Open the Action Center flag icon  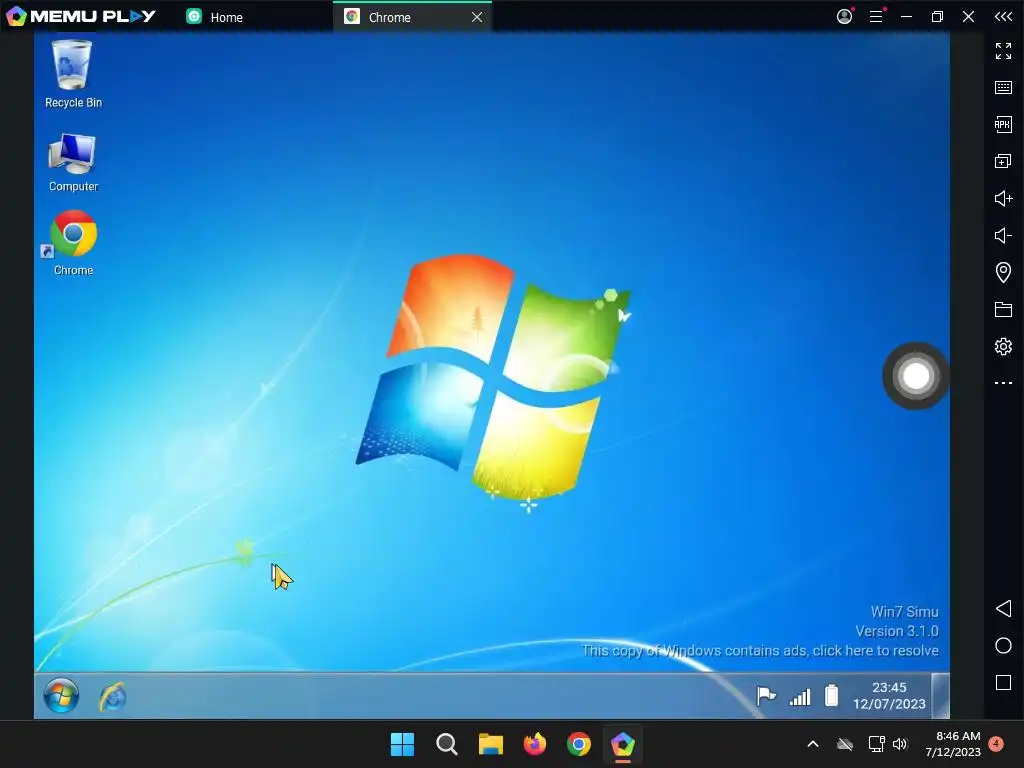(766, 696)
